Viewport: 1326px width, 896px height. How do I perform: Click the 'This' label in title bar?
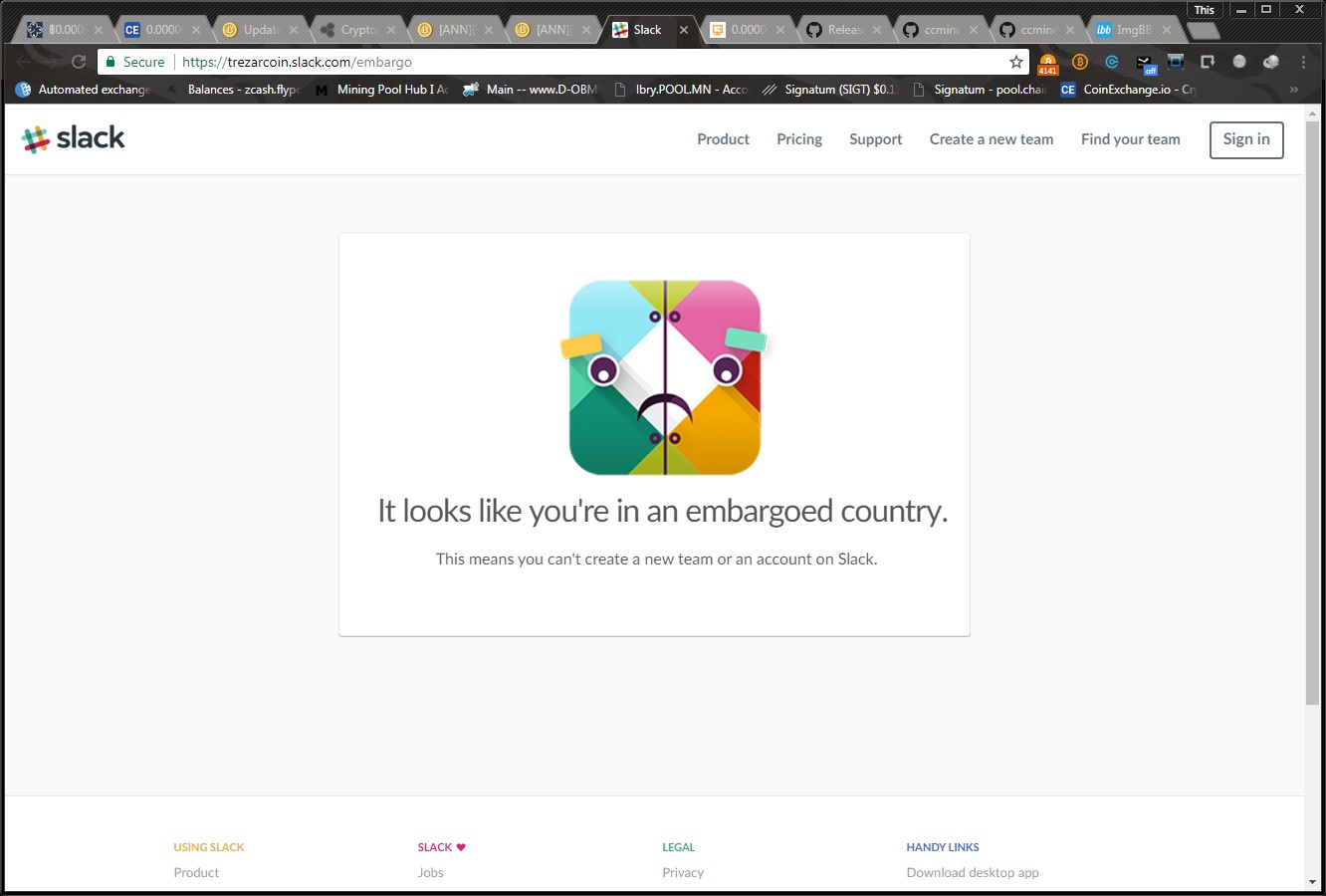1205,10
